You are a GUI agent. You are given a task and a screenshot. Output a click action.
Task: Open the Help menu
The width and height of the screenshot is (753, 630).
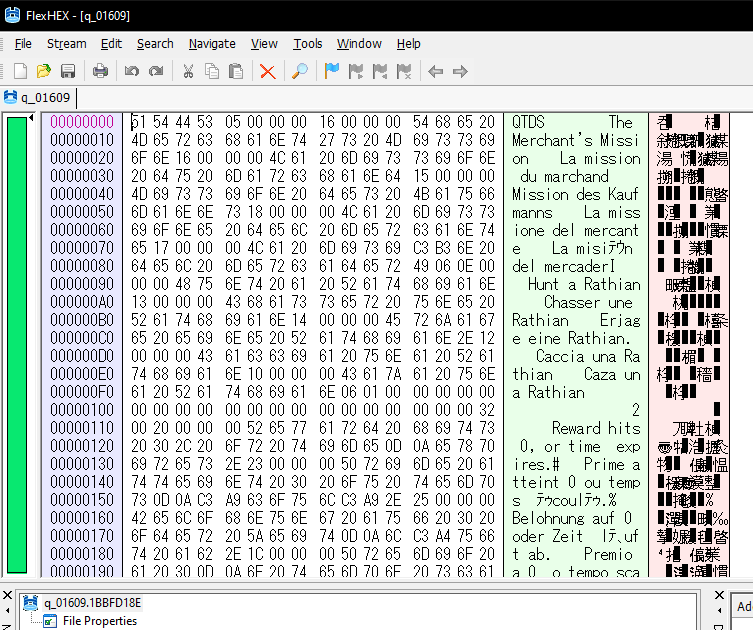409,44
